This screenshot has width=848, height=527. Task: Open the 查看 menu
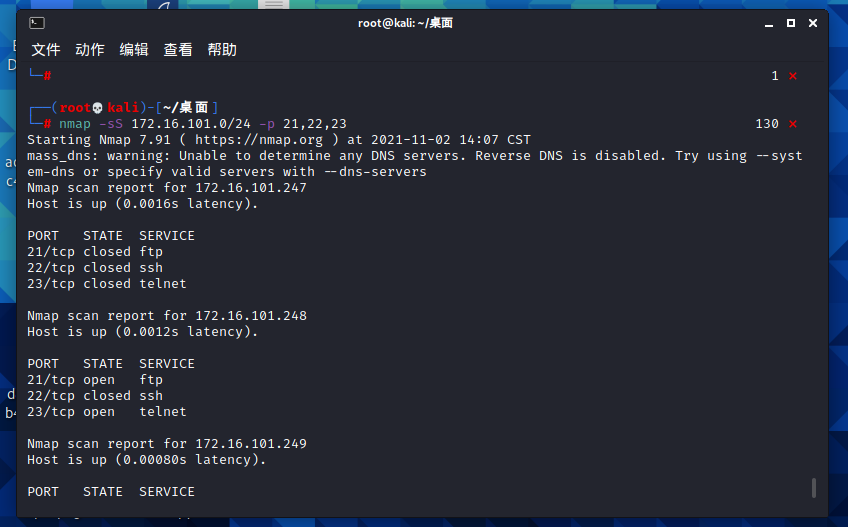(178, 50)
